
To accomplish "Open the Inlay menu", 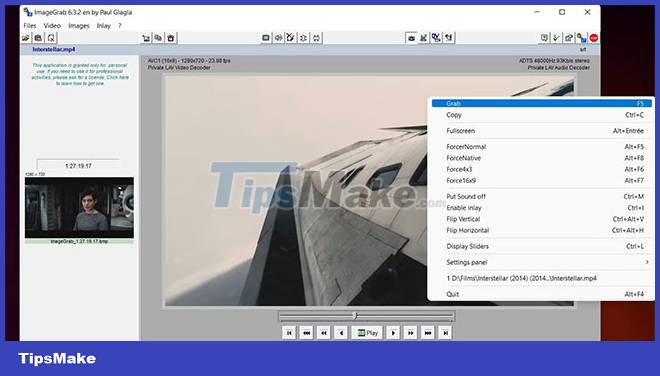I will pos(104,26).
